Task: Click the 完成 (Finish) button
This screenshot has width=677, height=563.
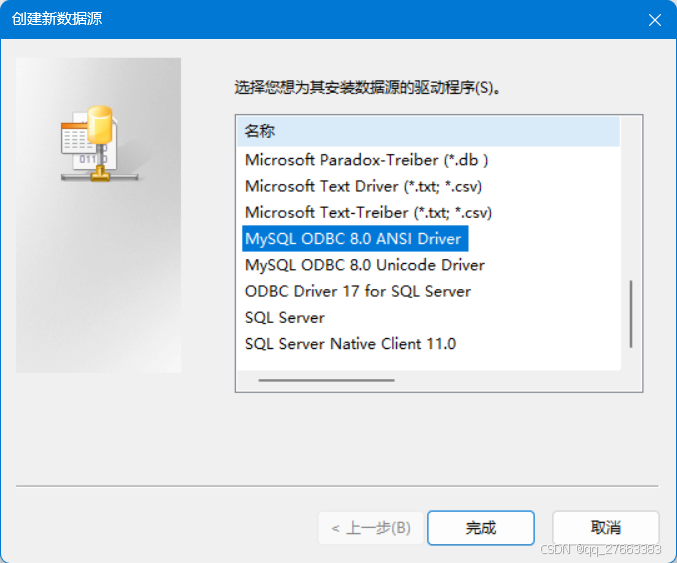Action: pyautogui.click(x=481, y=528)
